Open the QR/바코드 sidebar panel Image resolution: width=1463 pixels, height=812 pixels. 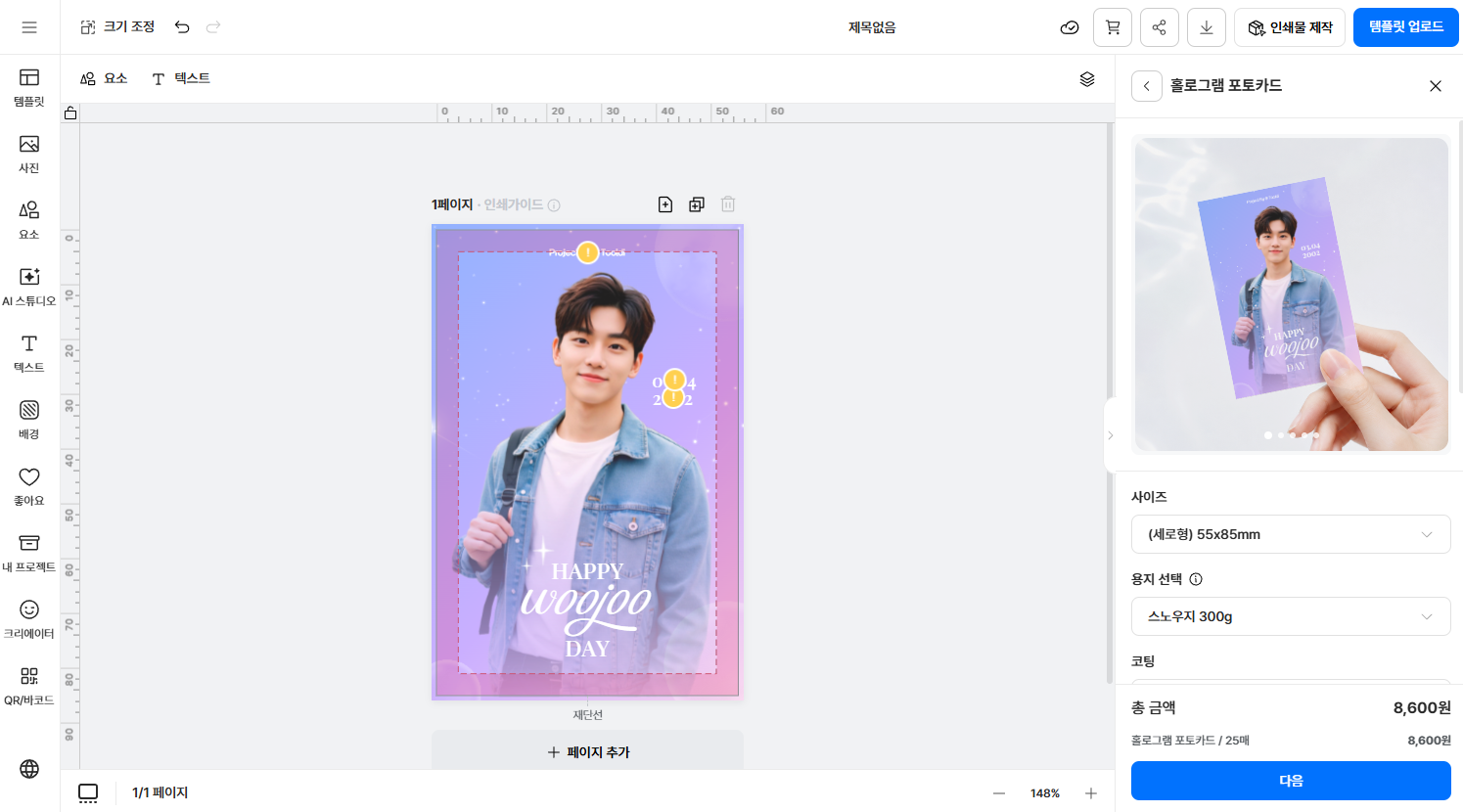click(x=29, y=686)
